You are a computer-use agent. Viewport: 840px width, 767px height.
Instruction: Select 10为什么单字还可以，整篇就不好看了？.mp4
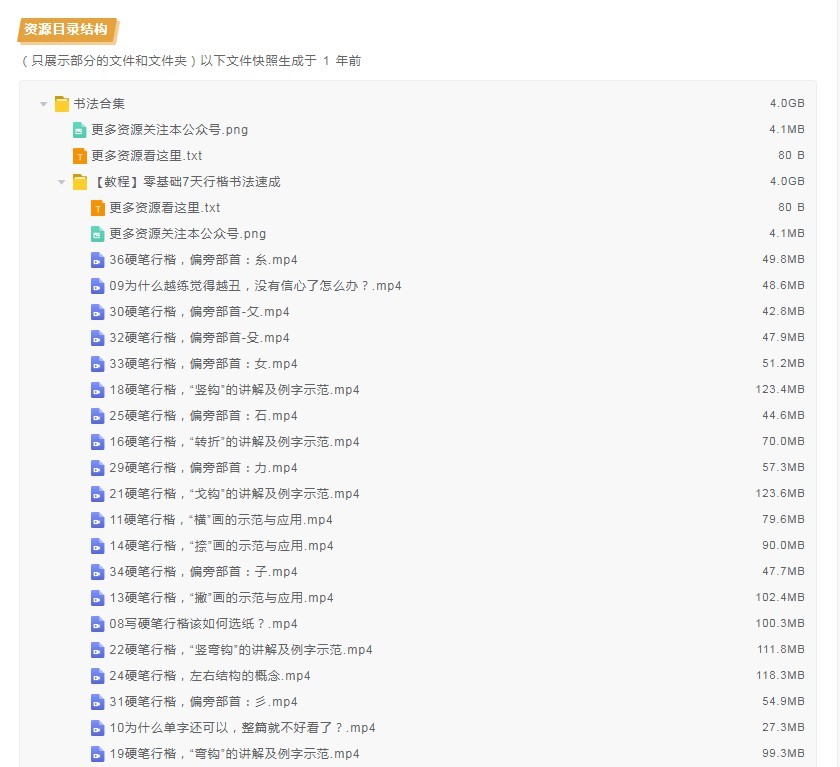pos(242,728)
